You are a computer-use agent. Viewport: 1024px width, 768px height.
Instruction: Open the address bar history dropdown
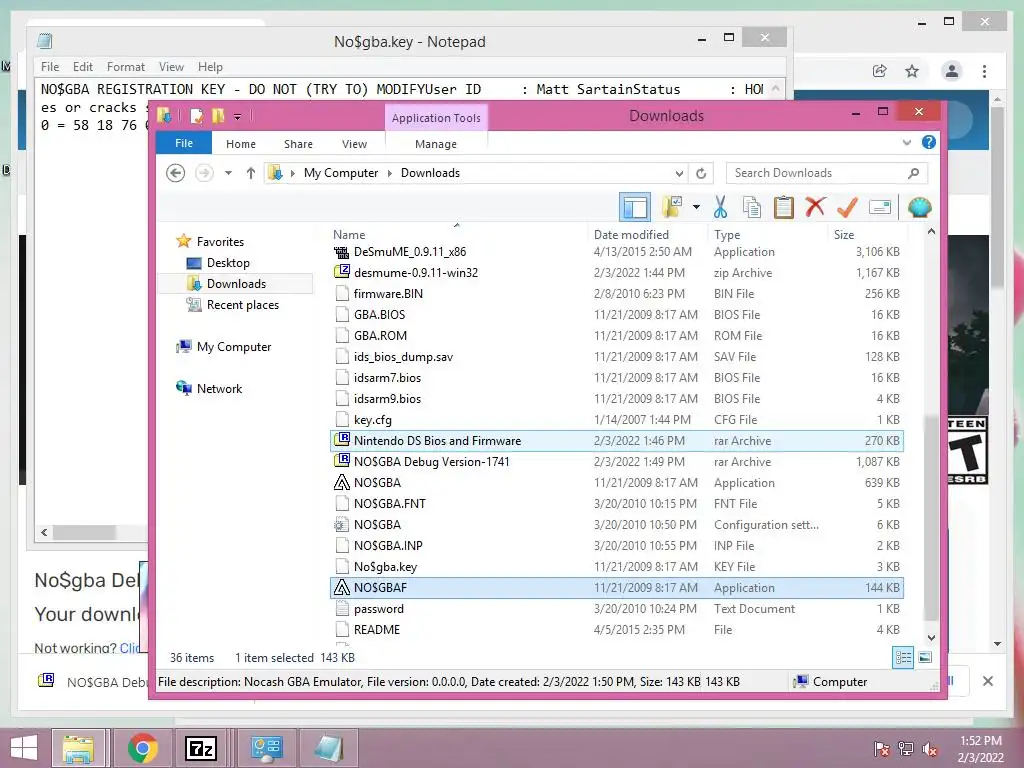pyautogui.click(x=679, y=173)
